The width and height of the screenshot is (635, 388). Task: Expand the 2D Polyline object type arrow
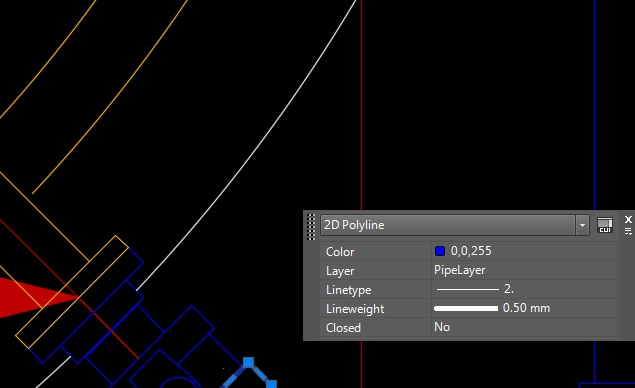tap(582, 225)
